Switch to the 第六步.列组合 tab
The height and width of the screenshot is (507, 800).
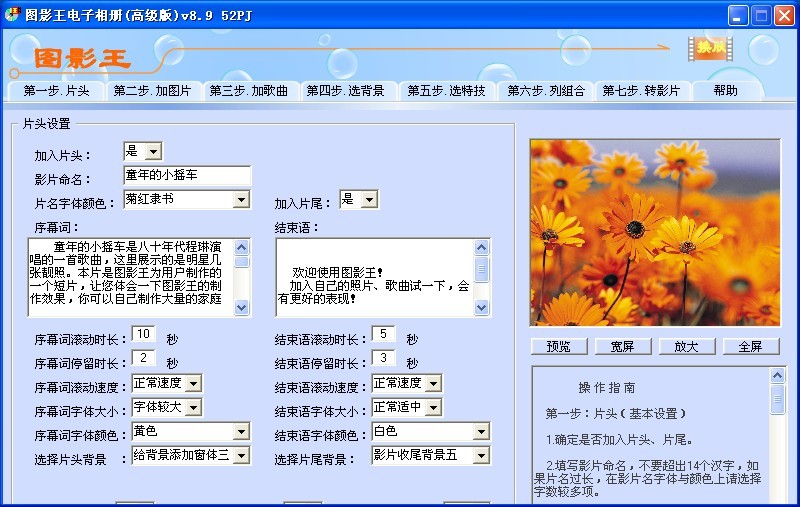(x=546, y=91)
